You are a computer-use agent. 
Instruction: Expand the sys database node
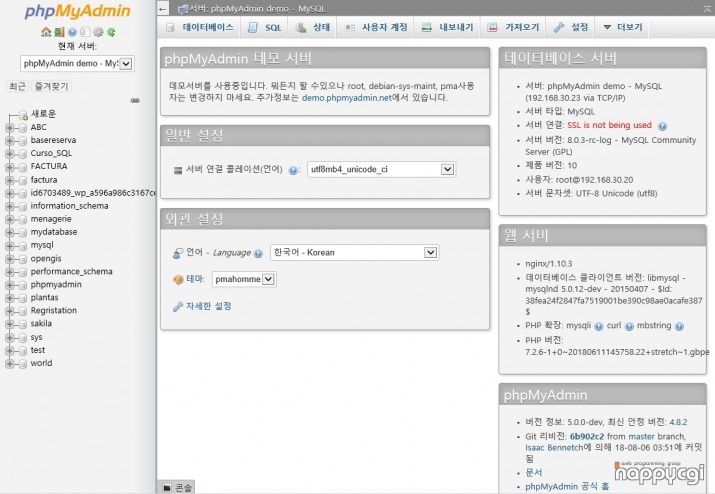(10, 338)
